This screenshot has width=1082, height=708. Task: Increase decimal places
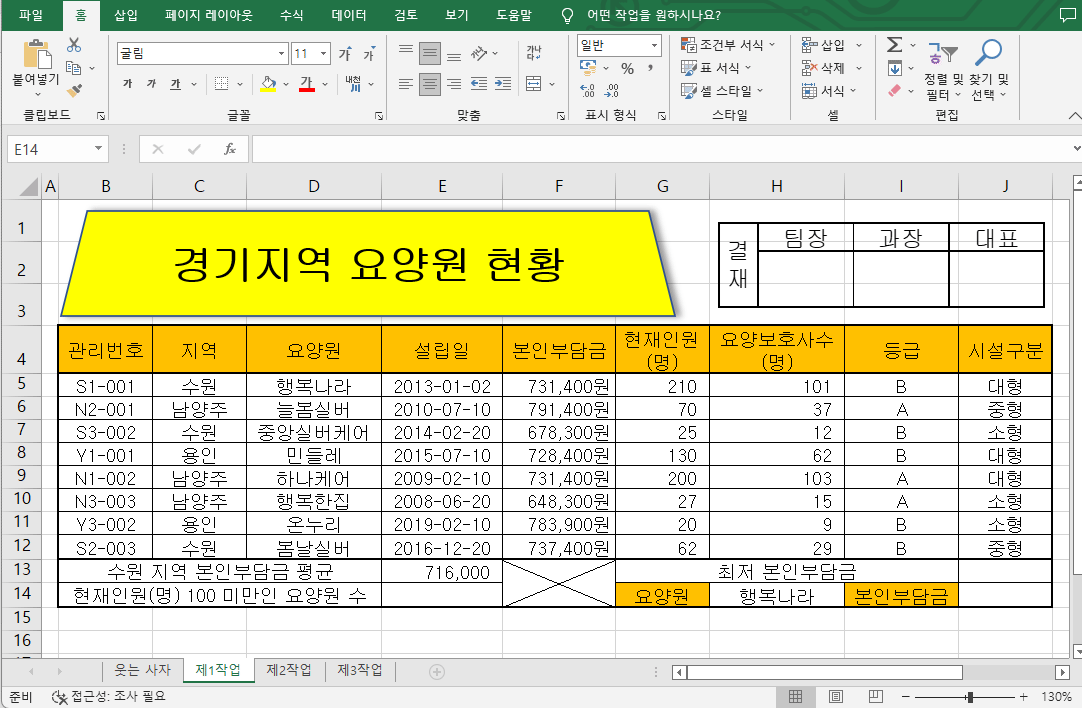pos(588,90)
